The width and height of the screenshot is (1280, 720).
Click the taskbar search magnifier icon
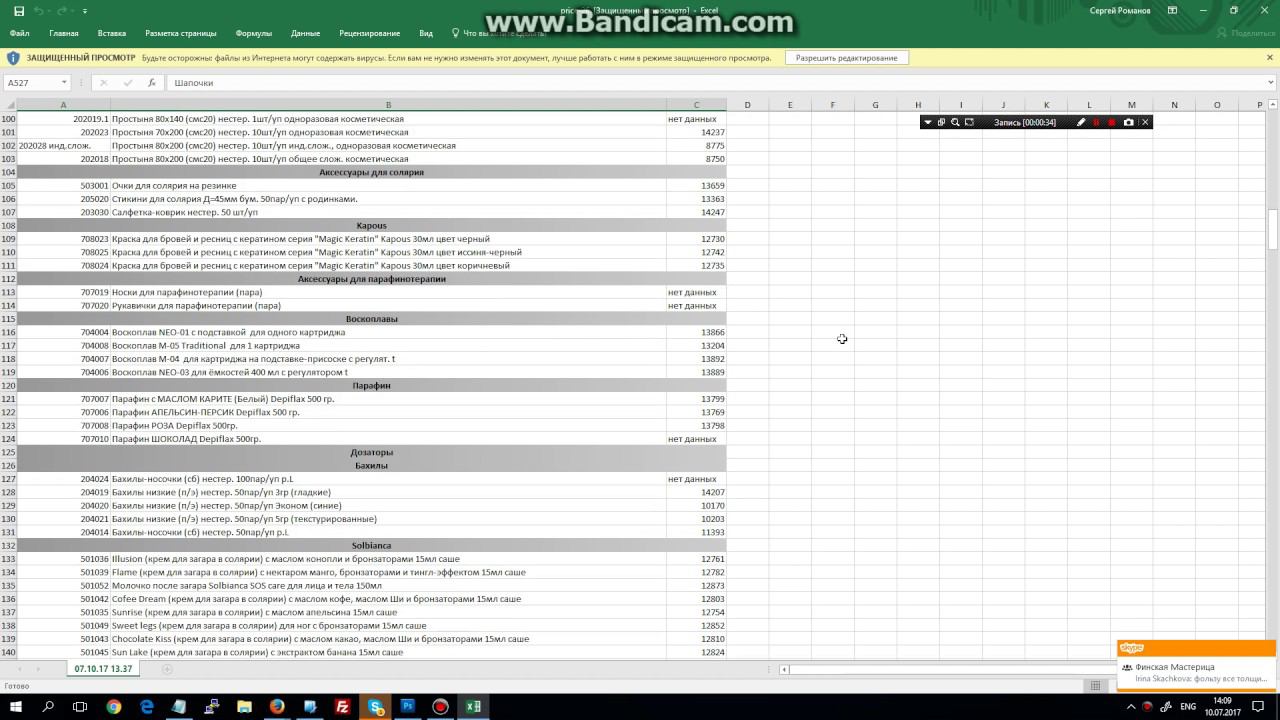[48, 707]
